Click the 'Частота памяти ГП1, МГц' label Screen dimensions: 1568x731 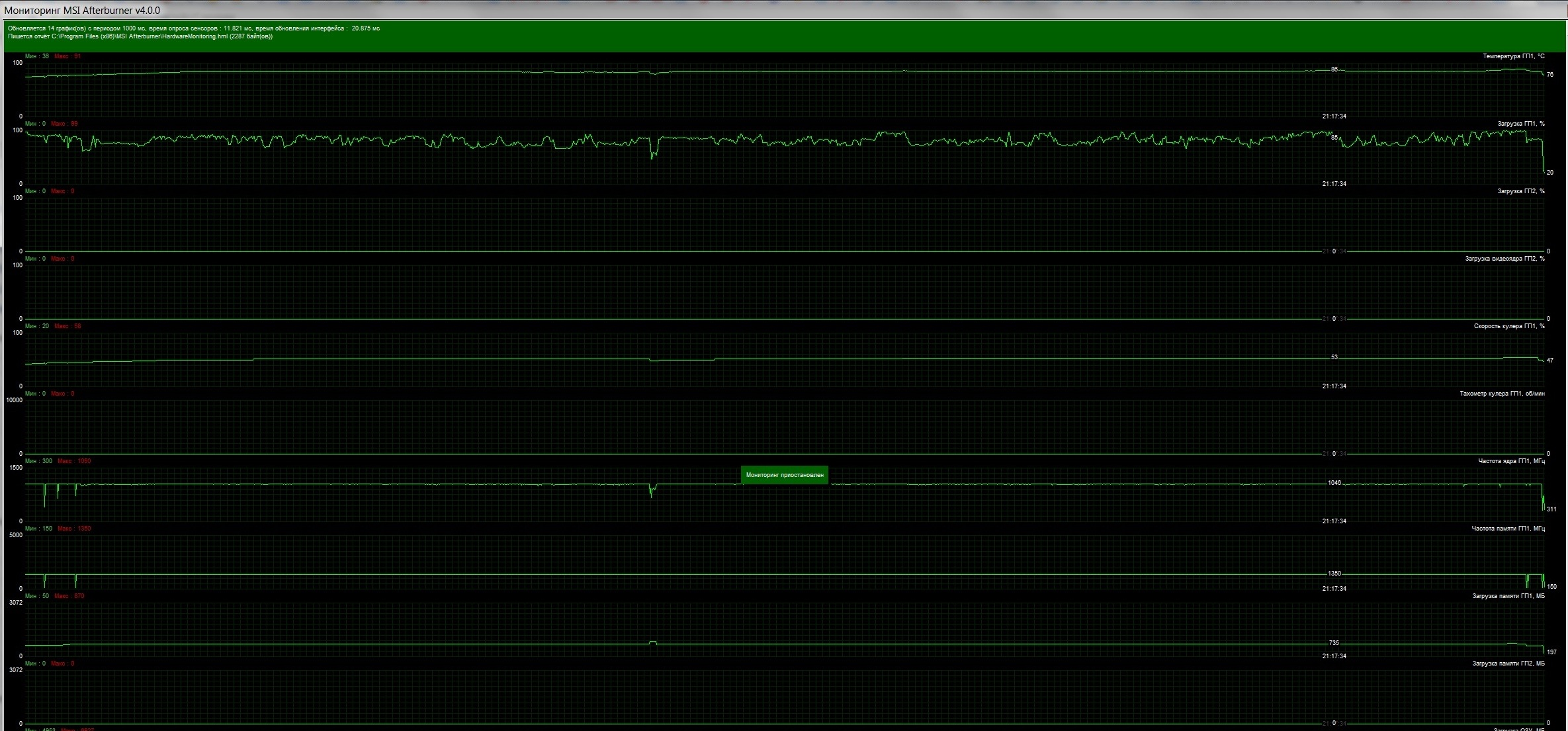(1508, 529)
